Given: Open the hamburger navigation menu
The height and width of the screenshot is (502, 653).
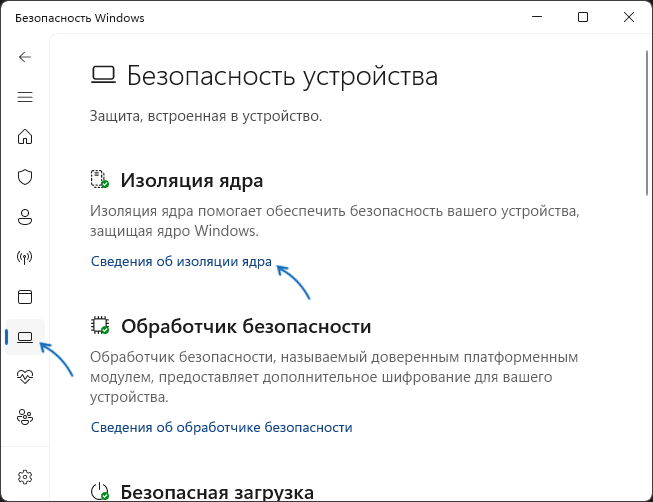Looking at the screenshot, I should coord(25,97).
